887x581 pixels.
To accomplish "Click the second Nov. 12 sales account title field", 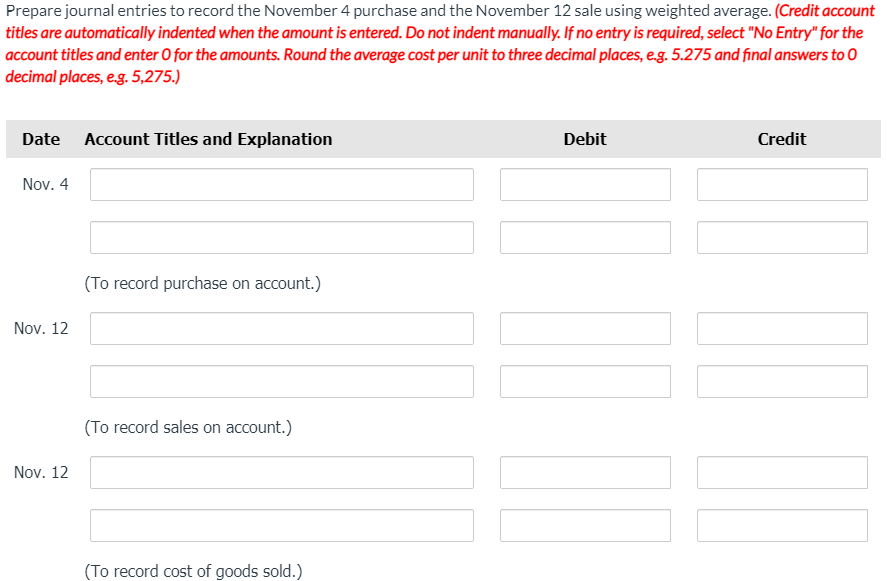I will click(280, 381).
